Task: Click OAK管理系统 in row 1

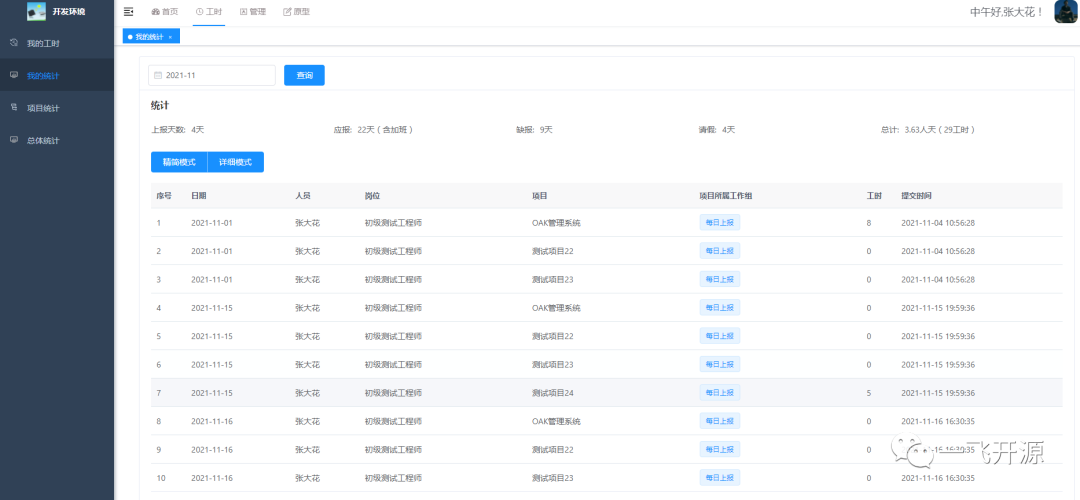Action: 556,222
